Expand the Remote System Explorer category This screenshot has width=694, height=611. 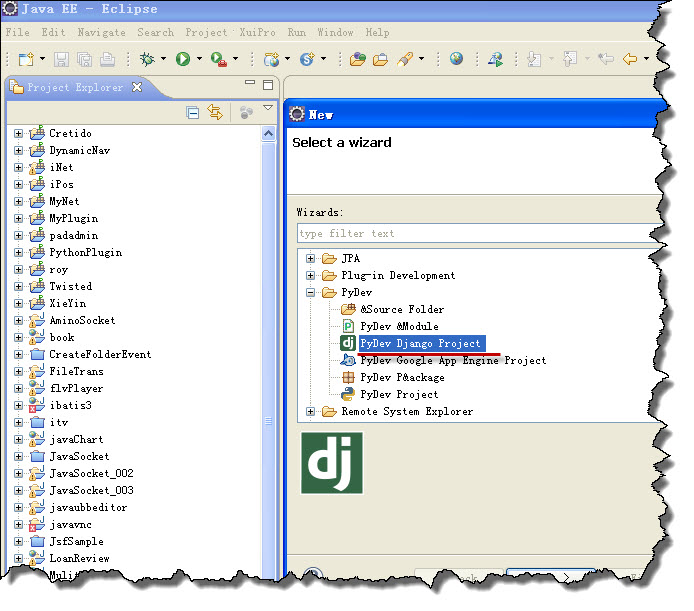pos(310,412)
